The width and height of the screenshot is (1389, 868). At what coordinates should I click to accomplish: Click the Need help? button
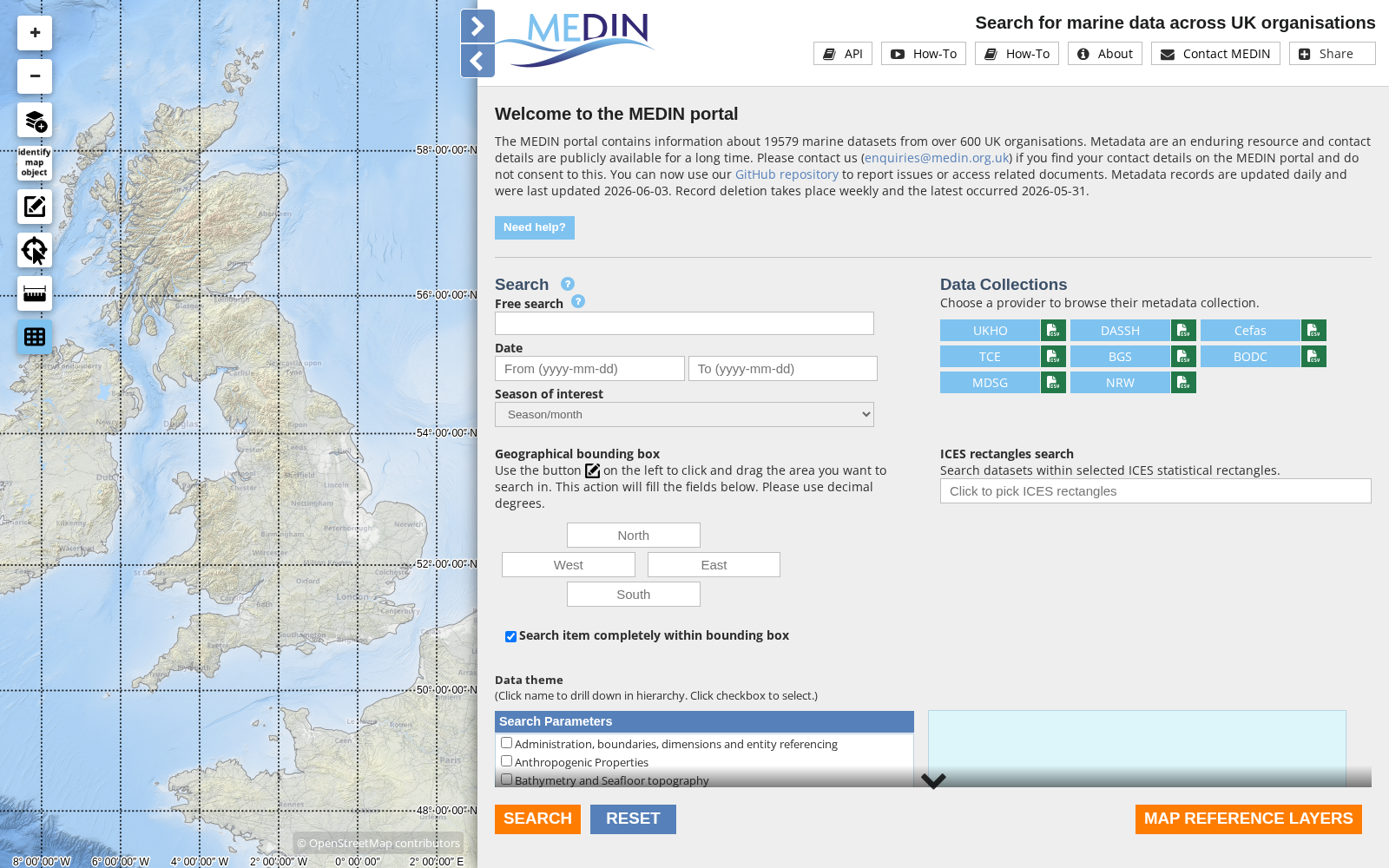[535, 227]
